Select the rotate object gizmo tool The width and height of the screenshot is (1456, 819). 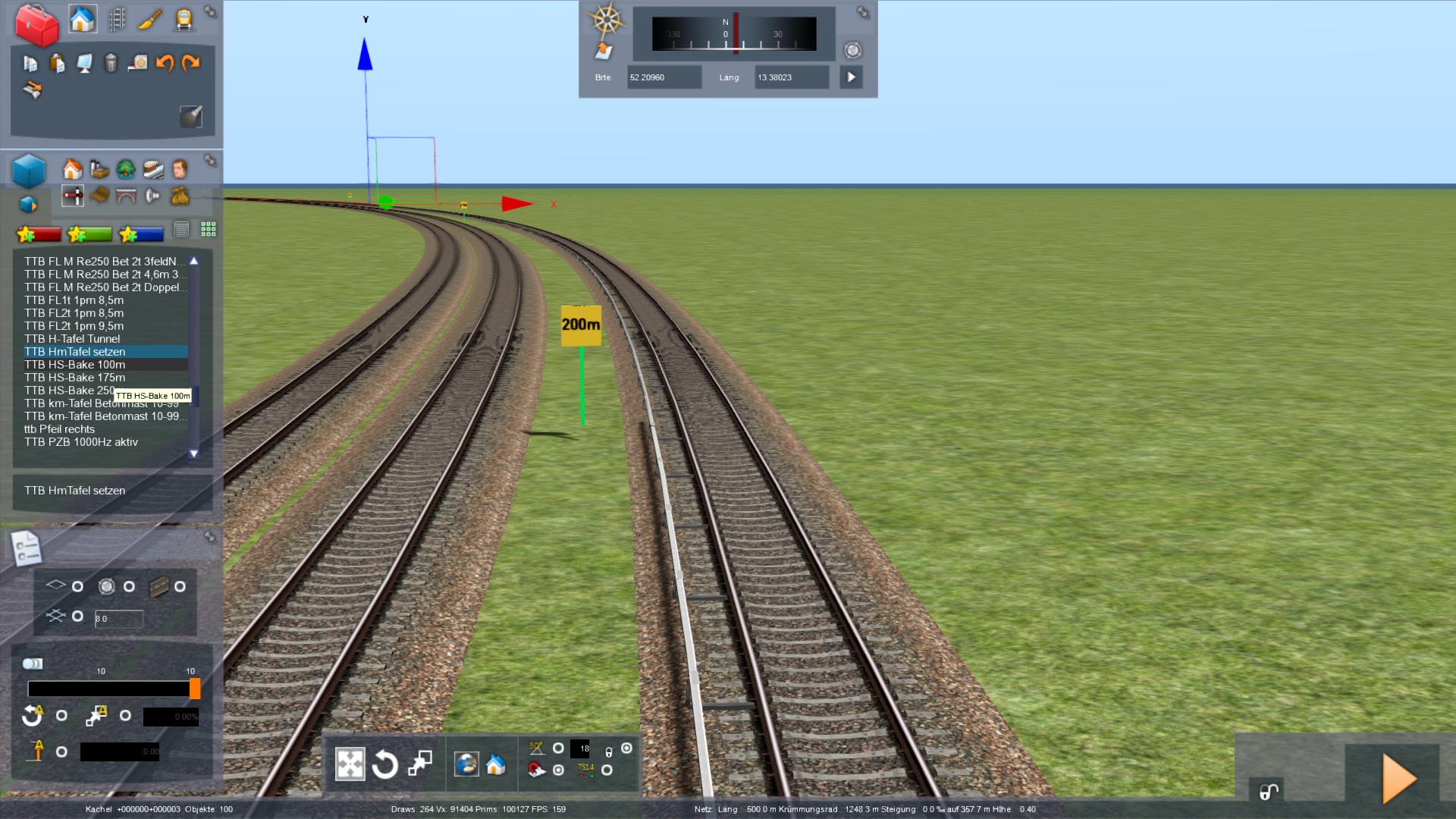click(384, 764)
